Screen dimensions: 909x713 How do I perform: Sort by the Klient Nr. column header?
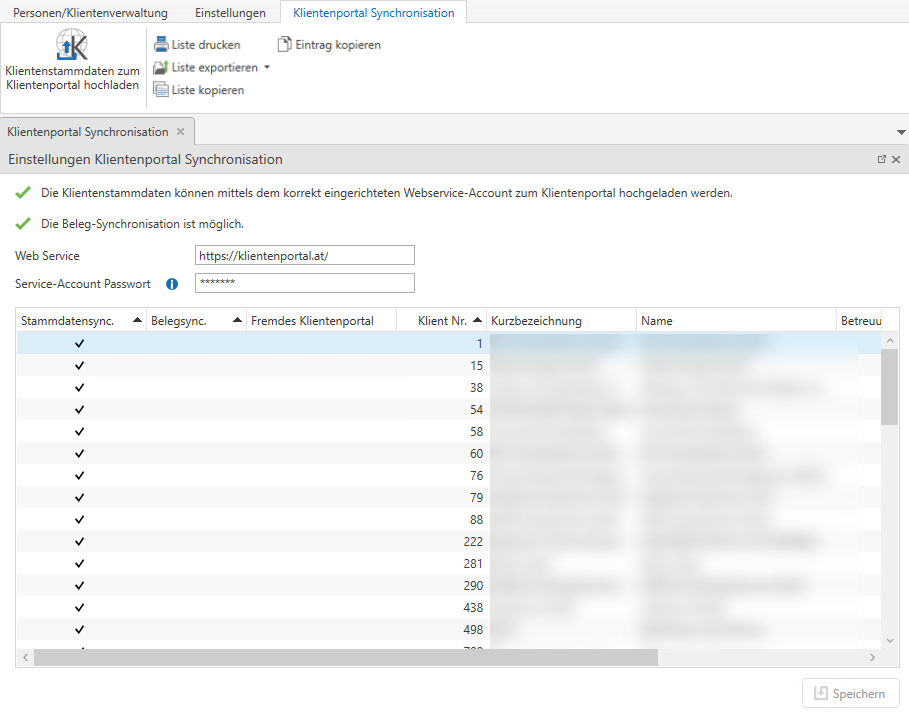(441, 321)
